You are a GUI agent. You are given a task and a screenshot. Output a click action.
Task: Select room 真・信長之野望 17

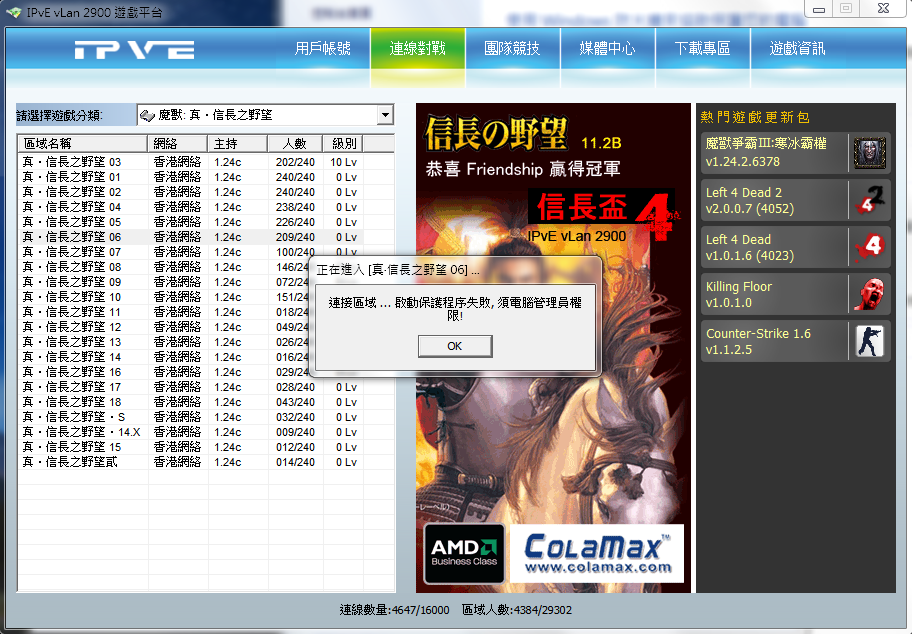192,387
